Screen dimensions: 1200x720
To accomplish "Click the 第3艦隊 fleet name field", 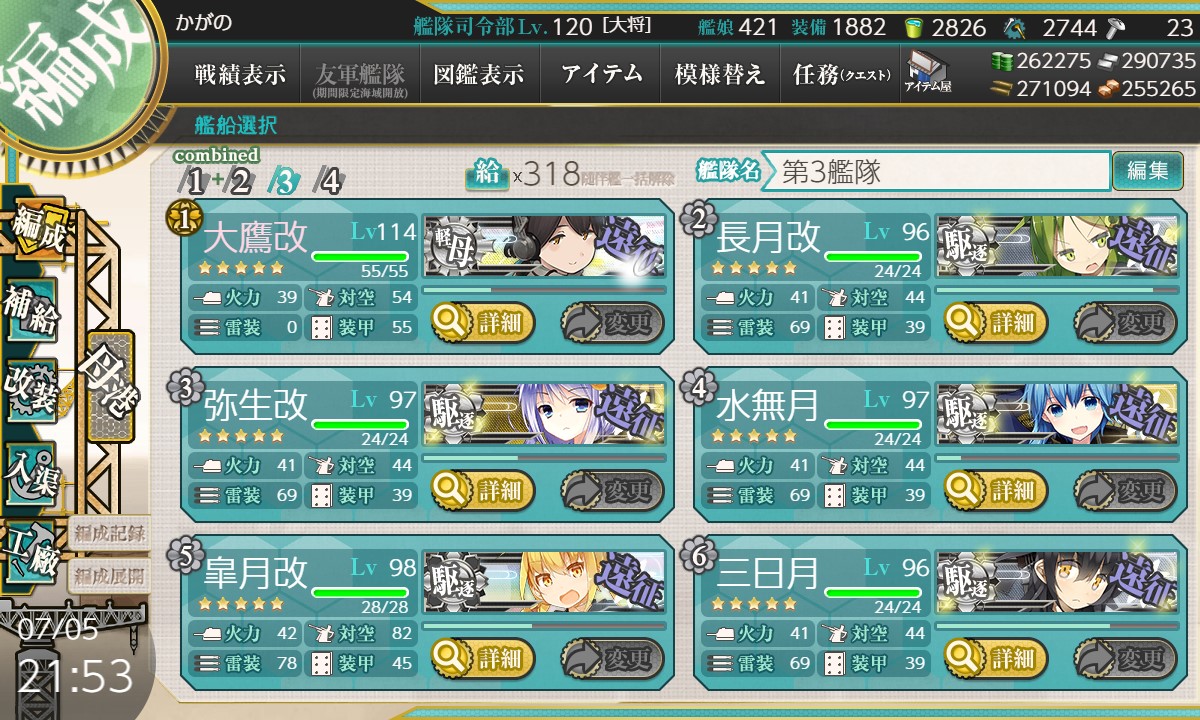I will tap(937, 171).
